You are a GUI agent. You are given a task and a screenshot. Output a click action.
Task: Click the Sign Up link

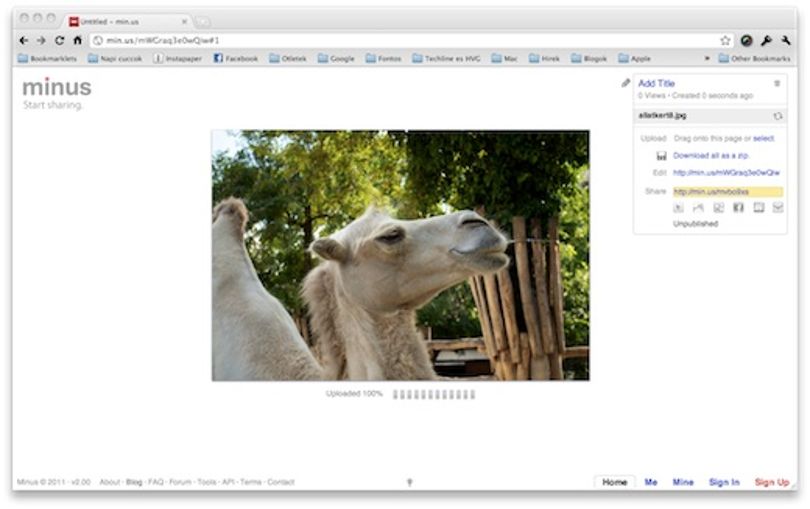pos(772,482)
